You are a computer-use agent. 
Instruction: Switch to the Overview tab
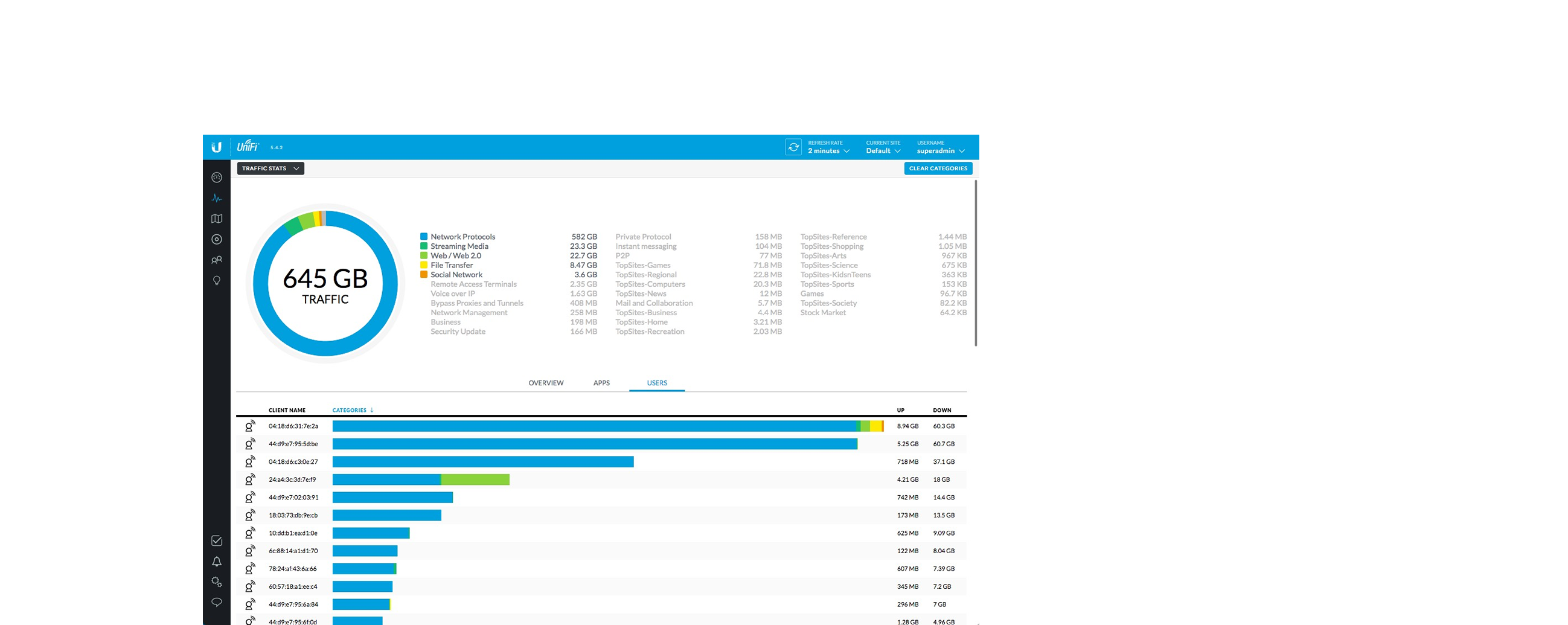click(x=545, y=383)
